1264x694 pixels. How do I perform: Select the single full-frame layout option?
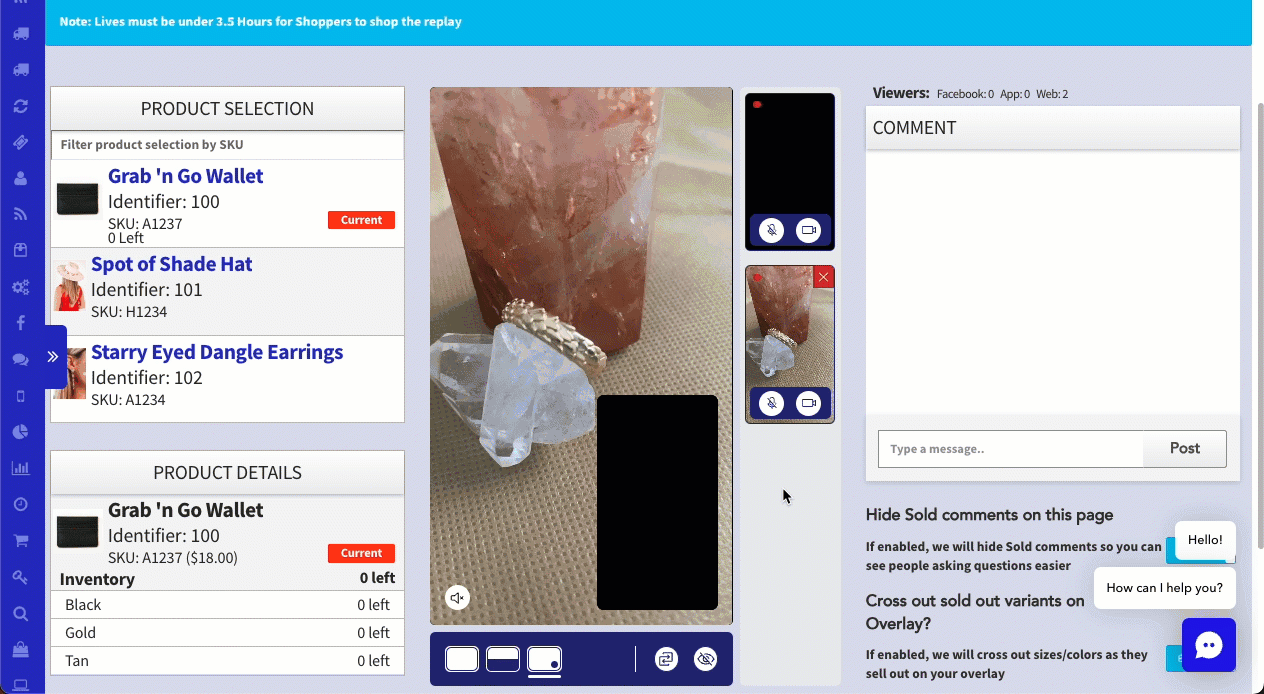pyautogui.click(x=462, y=659)
